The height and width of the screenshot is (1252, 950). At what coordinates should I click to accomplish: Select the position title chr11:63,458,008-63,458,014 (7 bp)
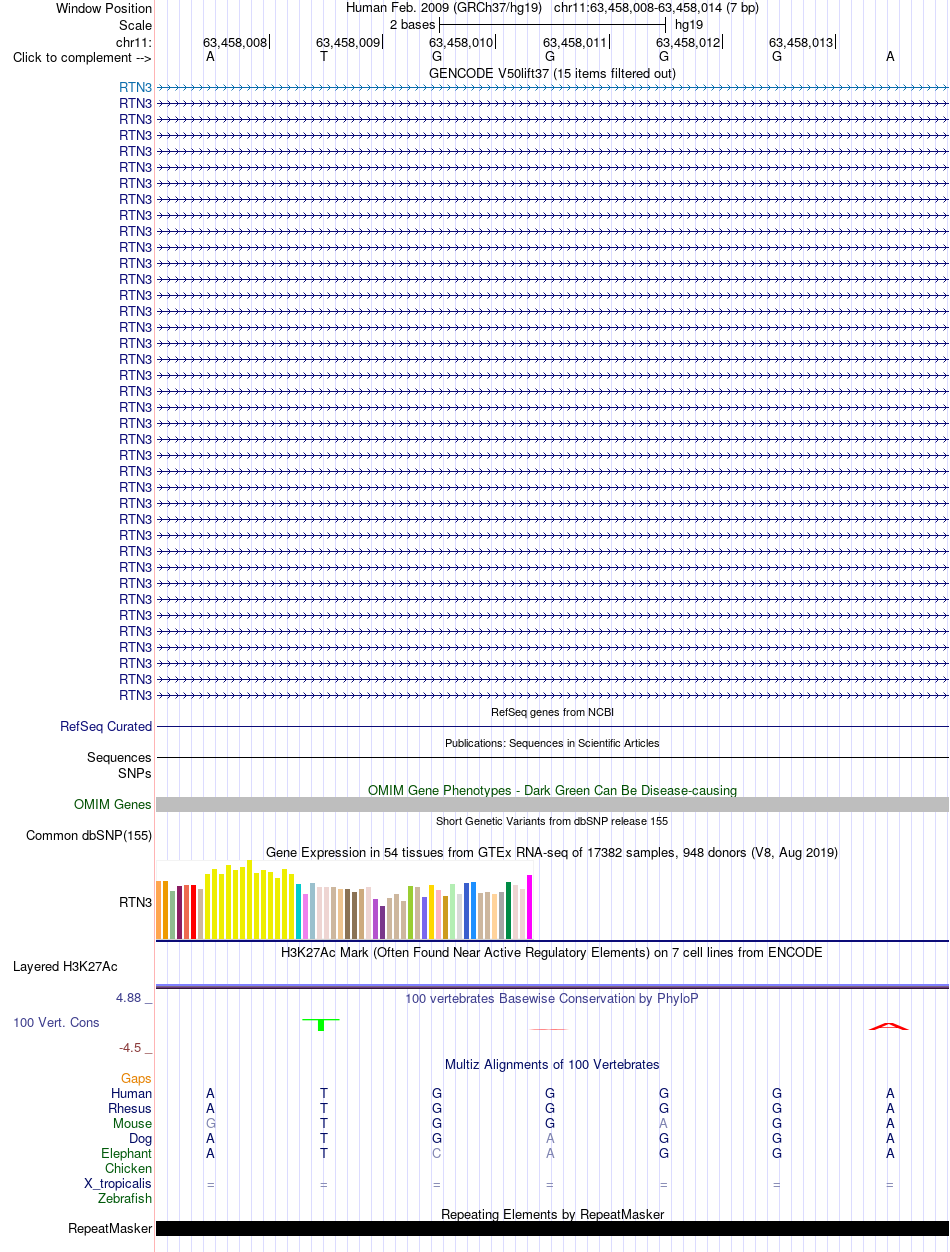pos(656,8)
